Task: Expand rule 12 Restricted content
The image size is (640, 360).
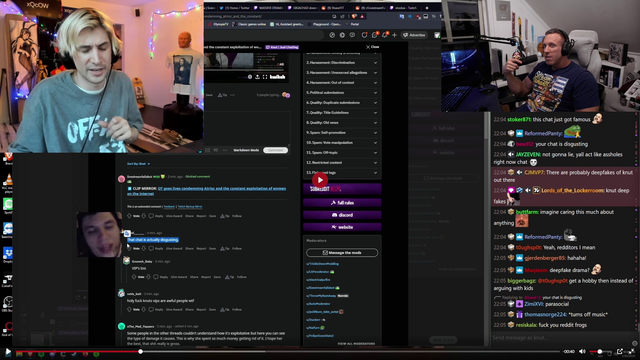Action: [x=342, y=163]
